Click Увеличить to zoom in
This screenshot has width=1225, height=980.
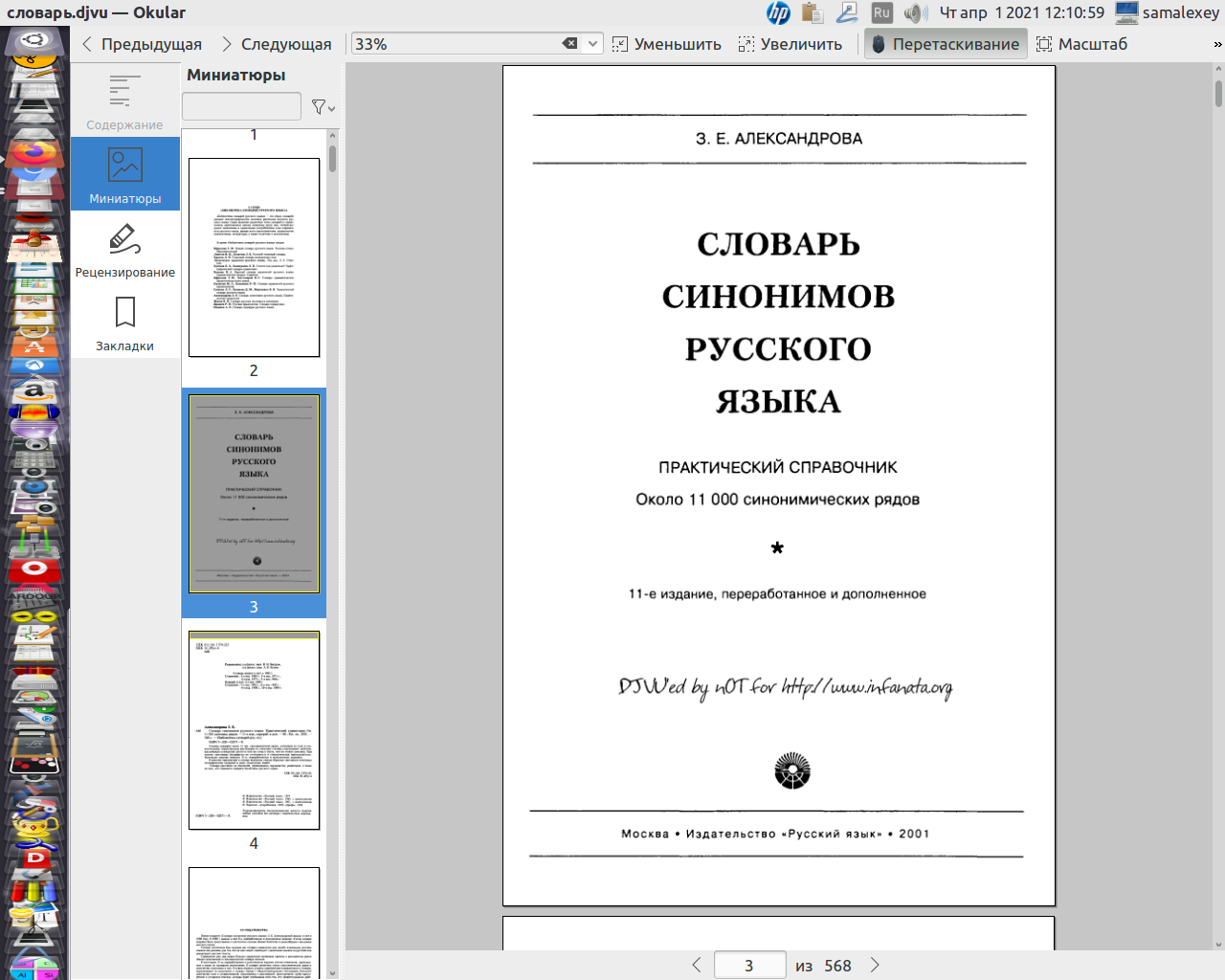(x=791, y=44)
